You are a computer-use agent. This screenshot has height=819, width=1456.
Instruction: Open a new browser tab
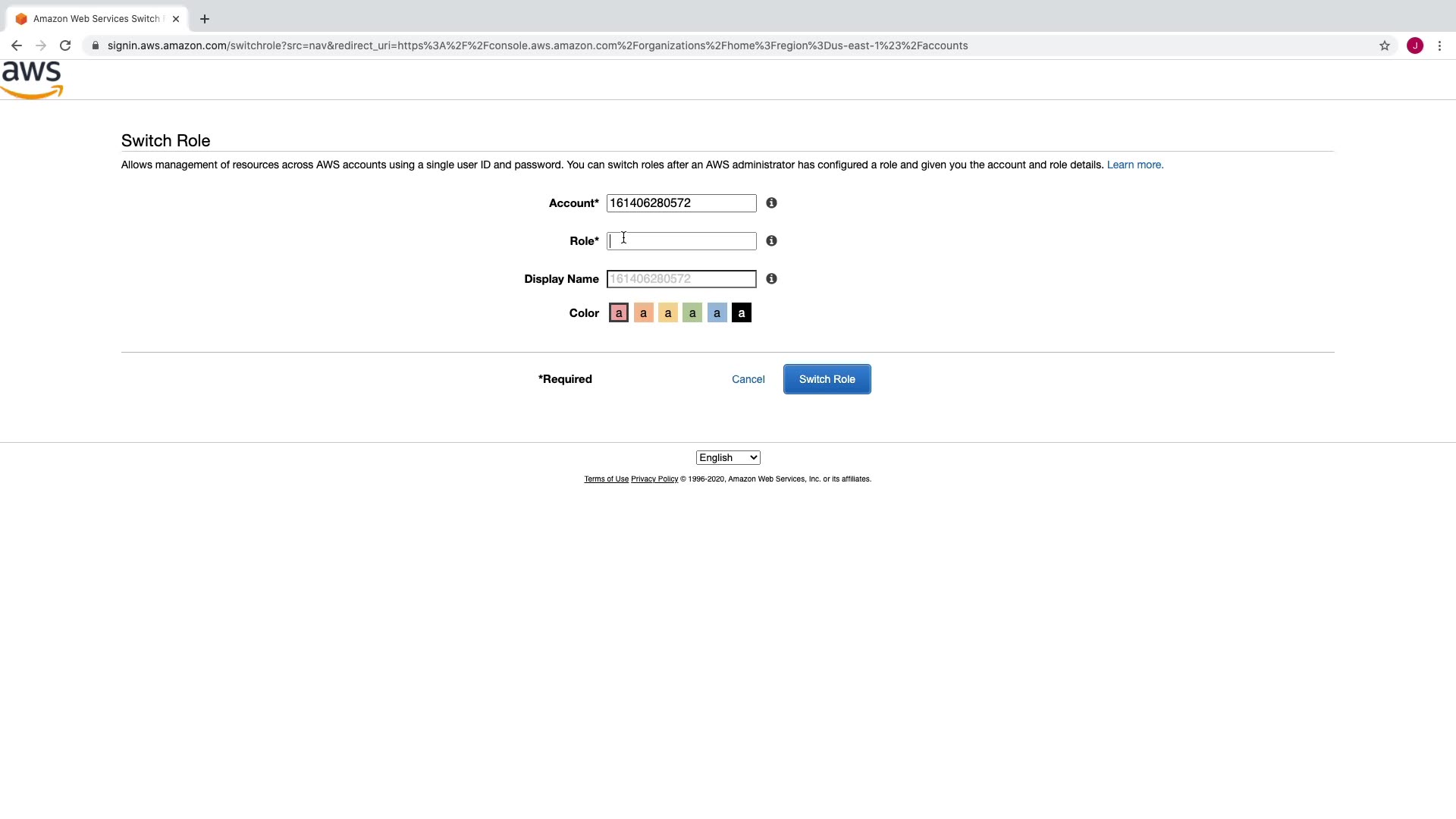[x=205, y=19]
